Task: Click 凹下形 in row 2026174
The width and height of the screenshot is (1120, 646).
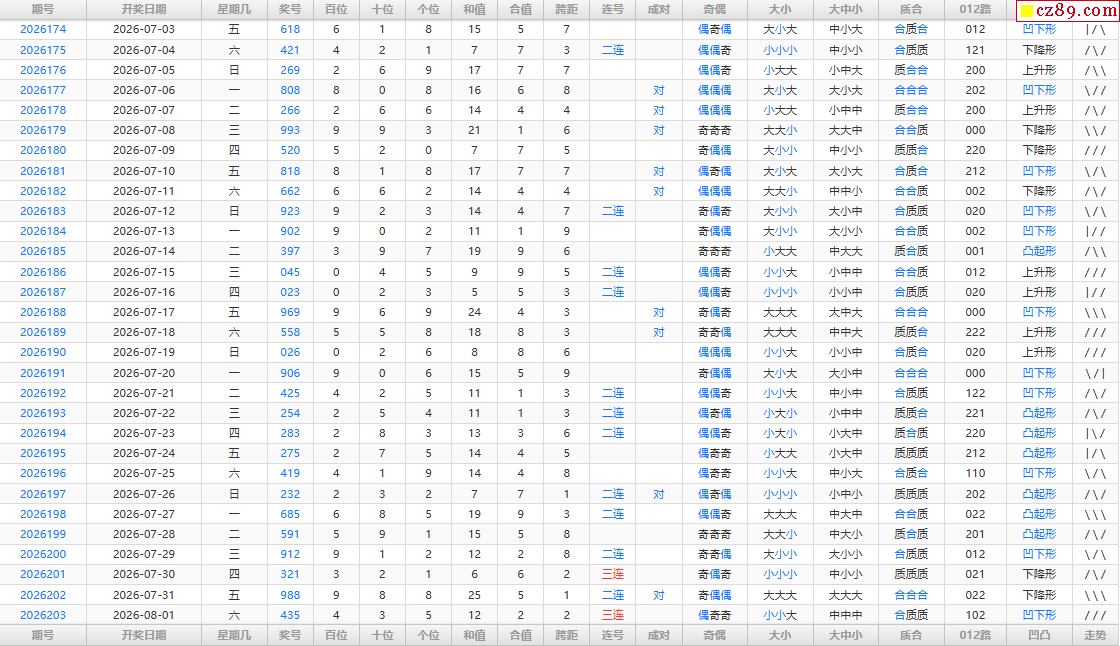Action: [1039, 29]
